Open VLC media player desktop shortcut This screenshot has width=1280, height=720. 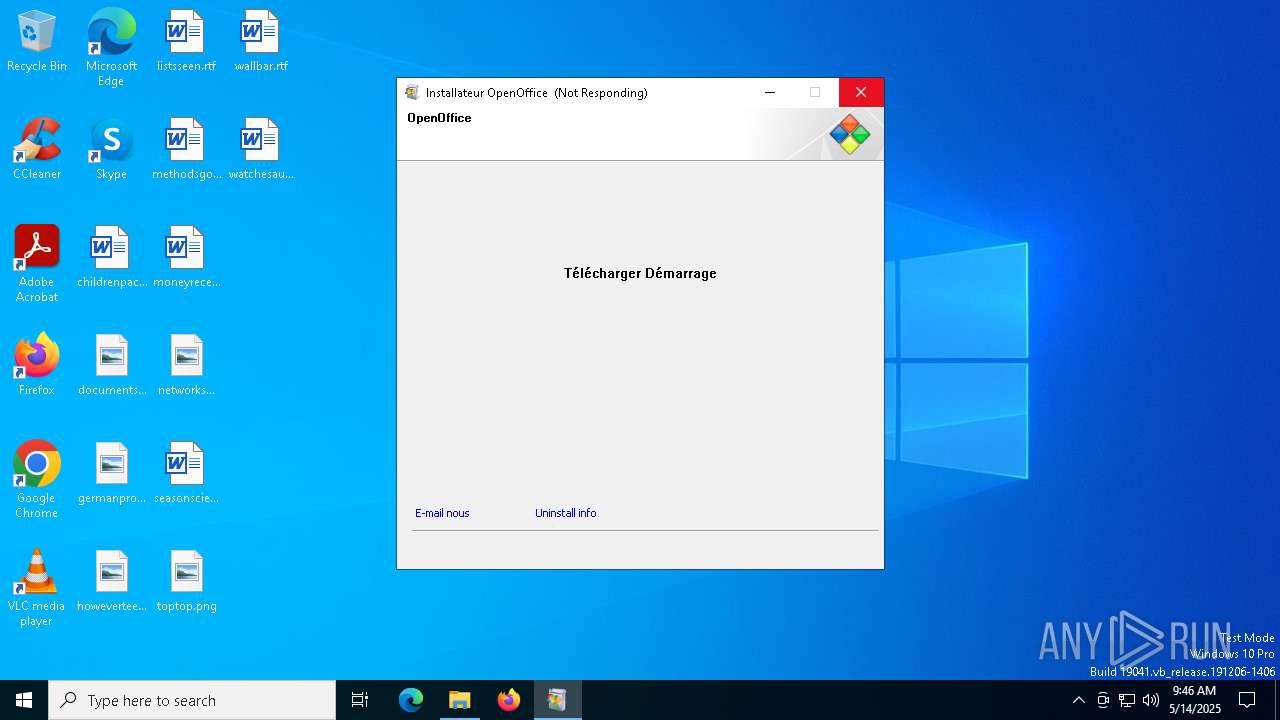pyautogui.click(x=37, y=588)
